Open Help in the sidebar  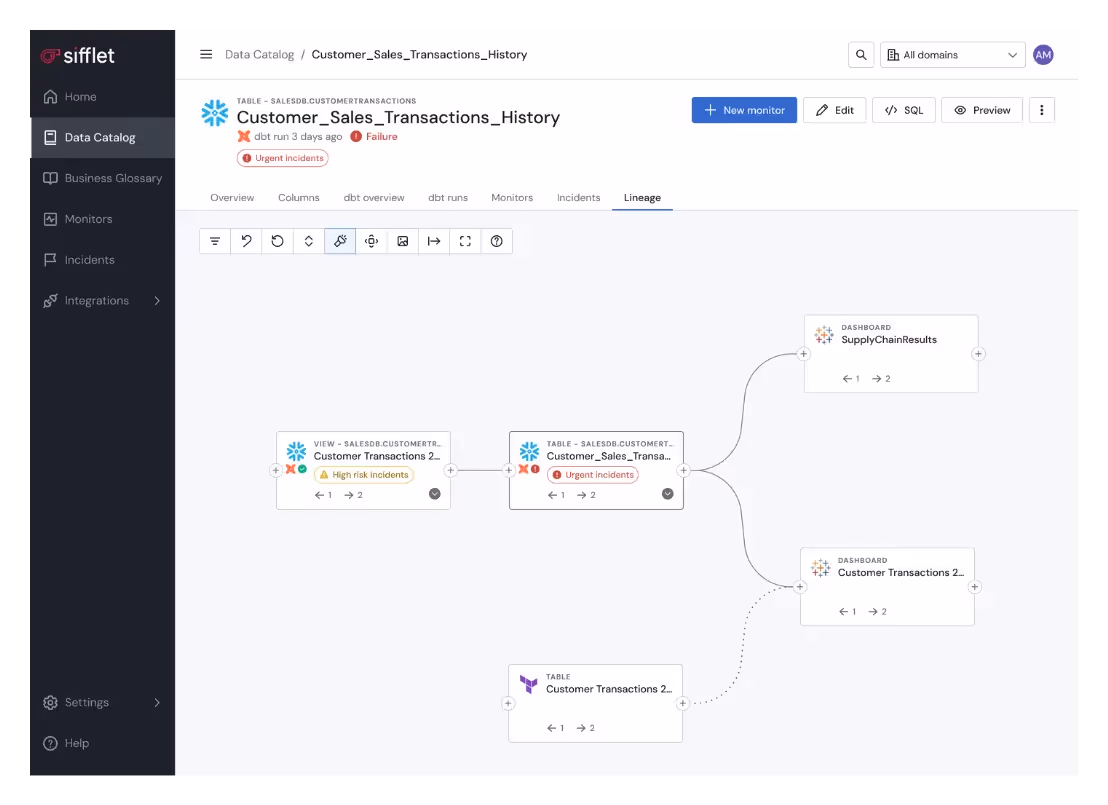102,744
